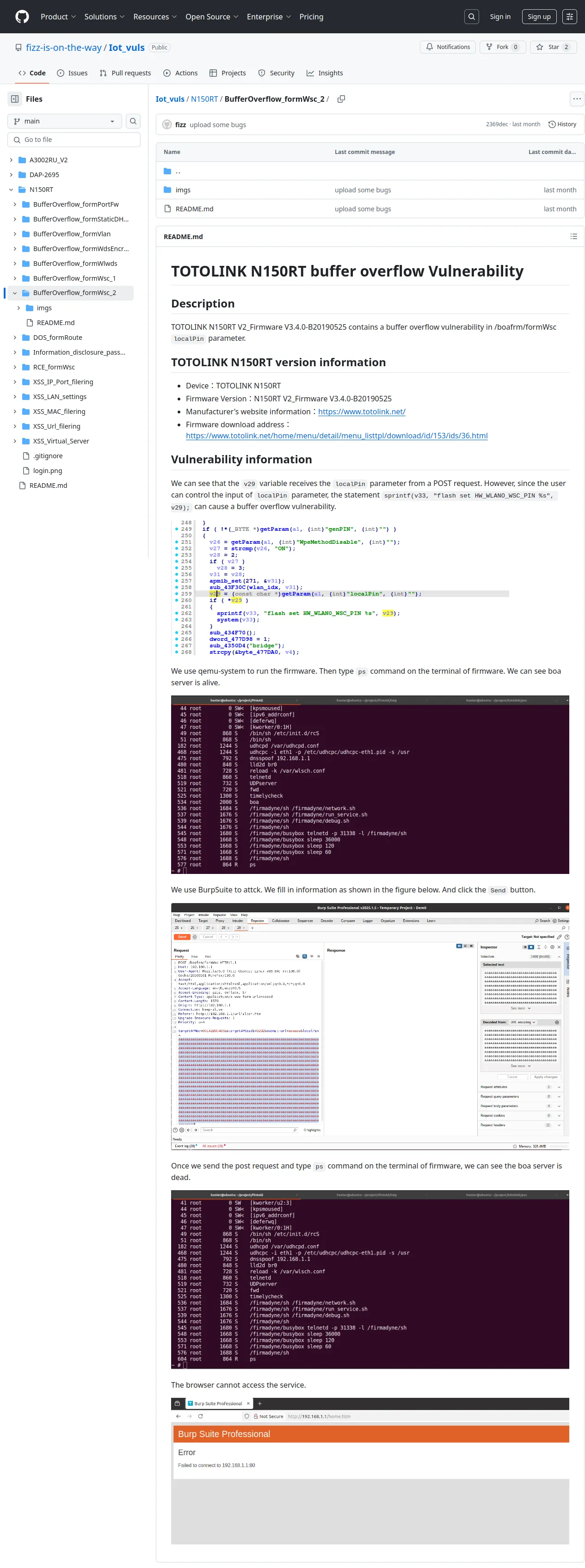The width and height of the screenshot is (585, 1568).
Task: Open README.md in file listing
Action: point(194,209)
